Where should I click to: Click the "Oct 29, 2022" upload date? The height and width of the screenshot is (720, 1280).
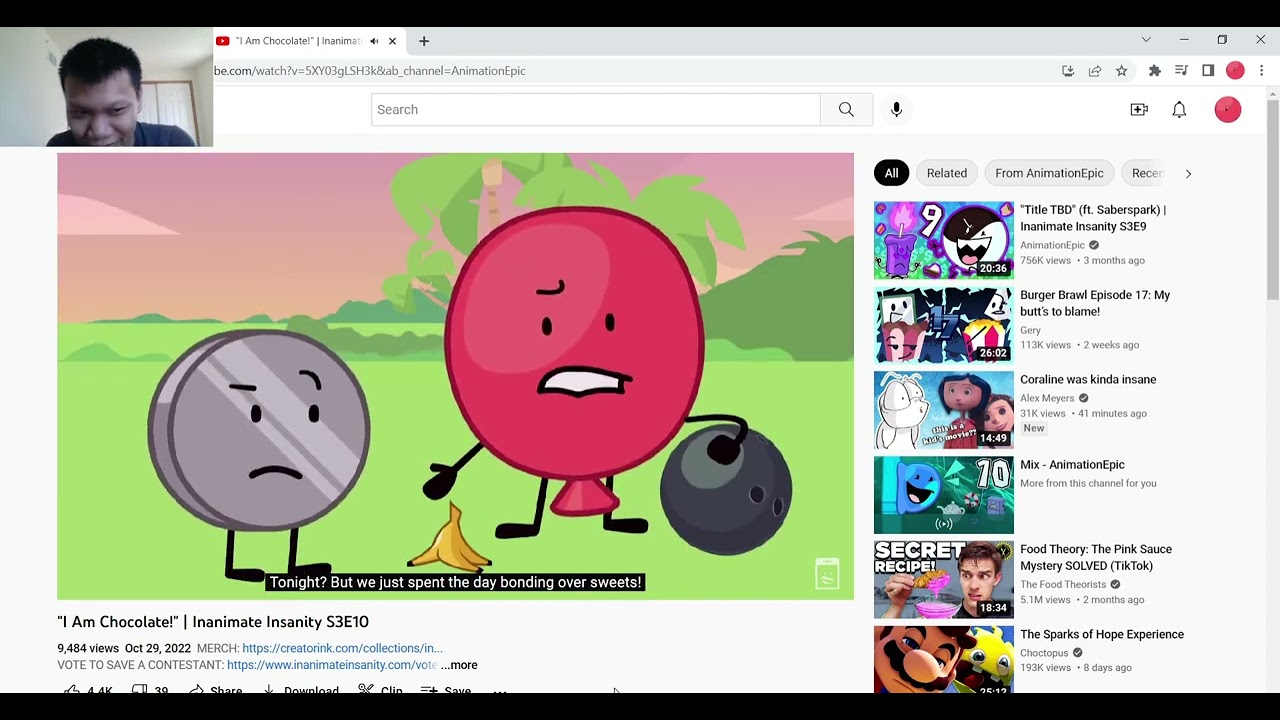(158, 648)
